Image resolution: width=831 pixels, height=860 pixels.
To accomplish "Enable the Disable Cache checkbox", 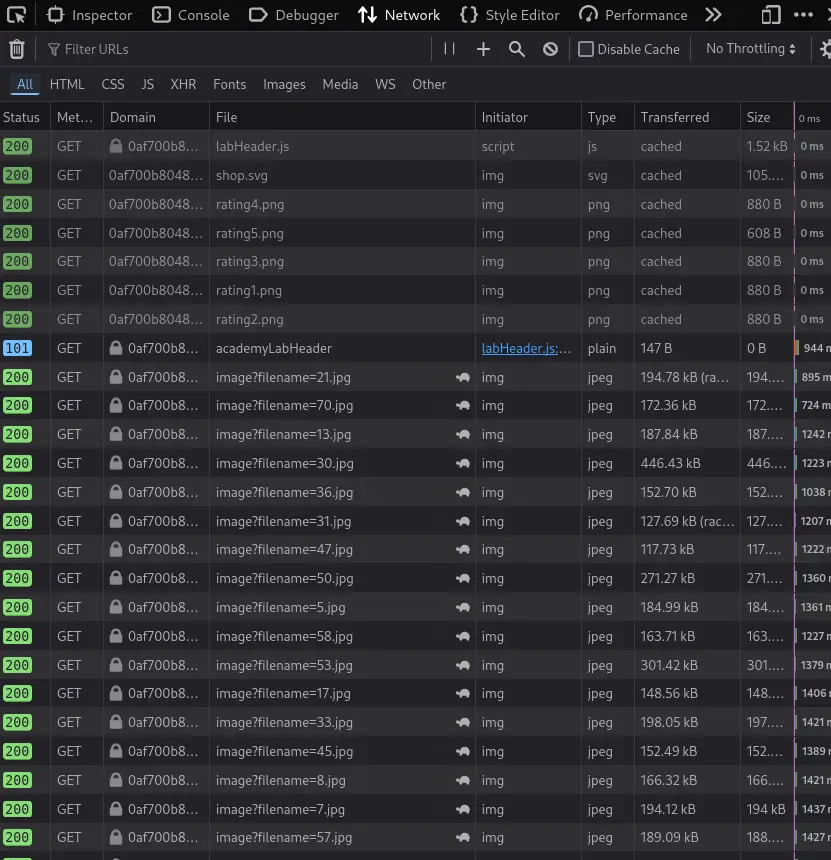I will (586, 49).
